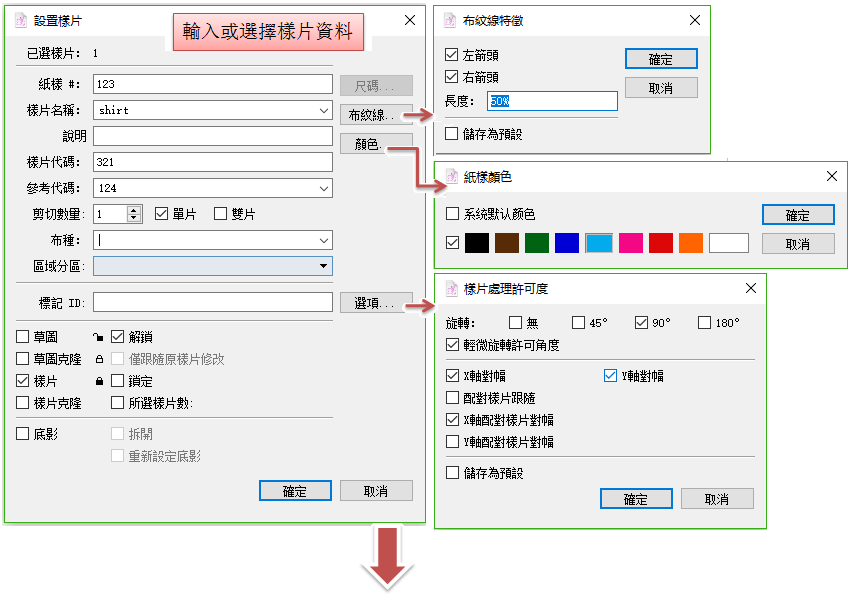Choose the orange color swatch
The image size is (851, 594).
pos(691,242)
